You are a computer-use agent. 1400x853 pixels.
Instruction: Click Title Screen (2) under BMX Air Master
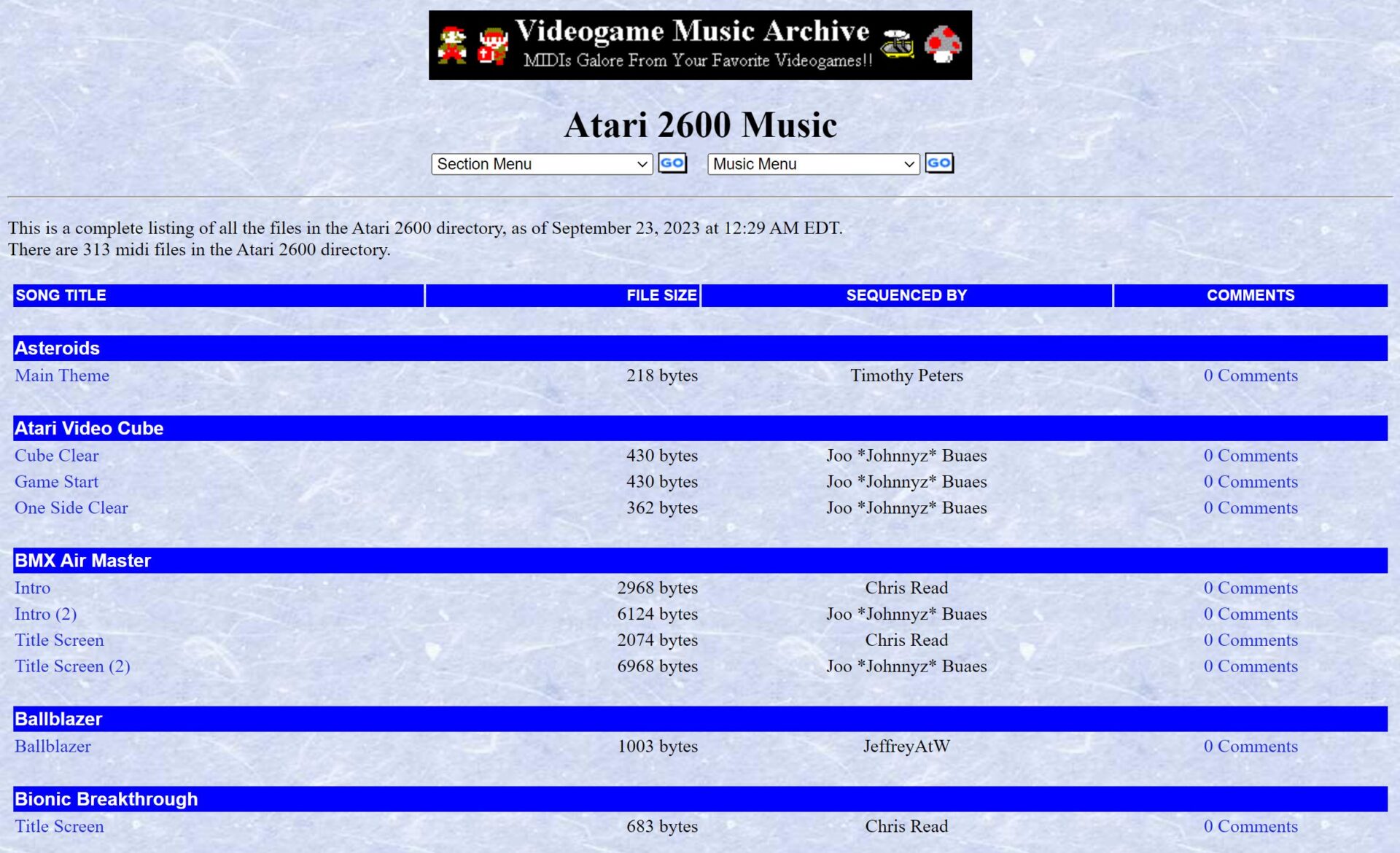pyautogui.click(x=72, y=666)
